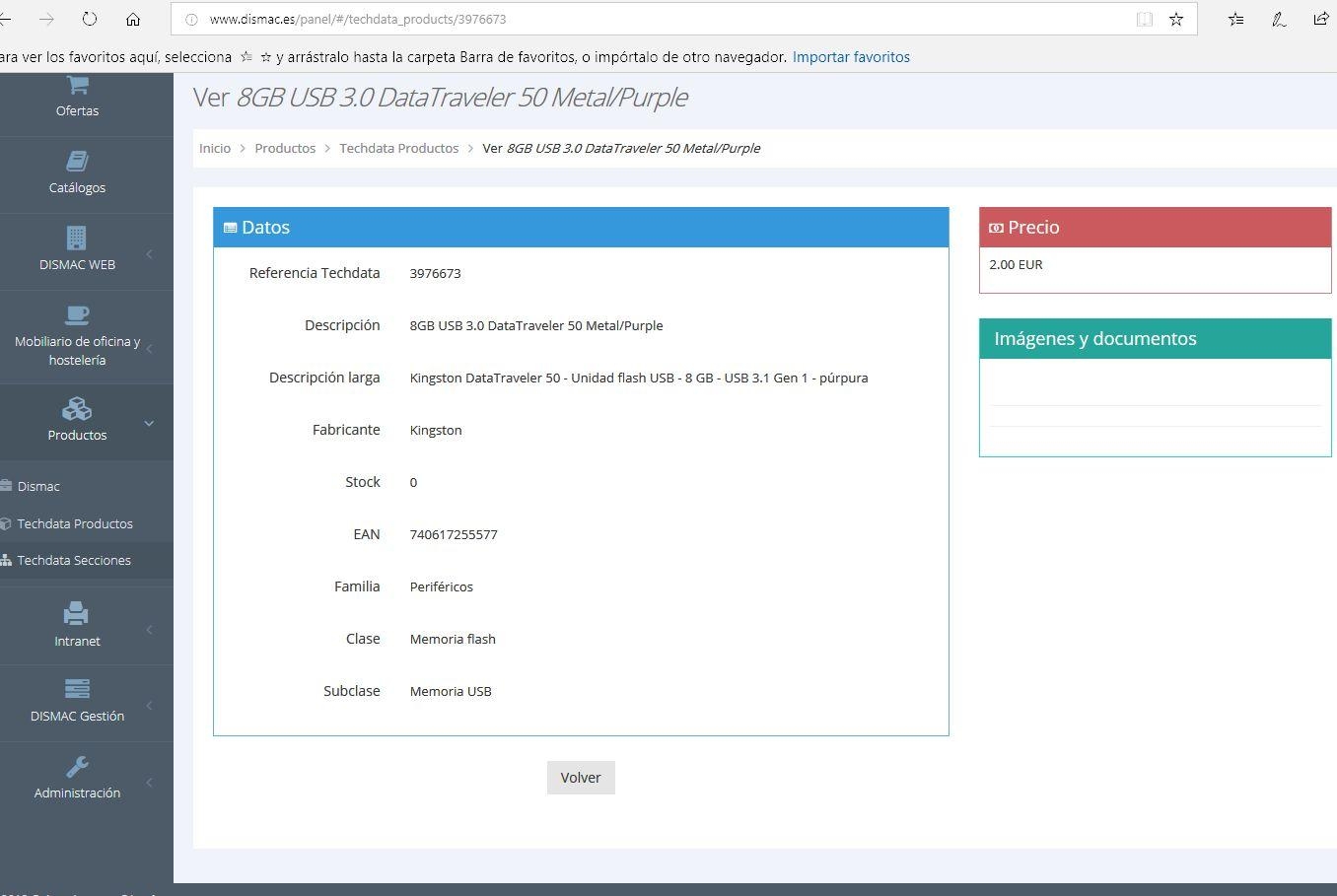Expand the DISMAC WEB menu arrow

pyautogui.click(x=149, y=254)
